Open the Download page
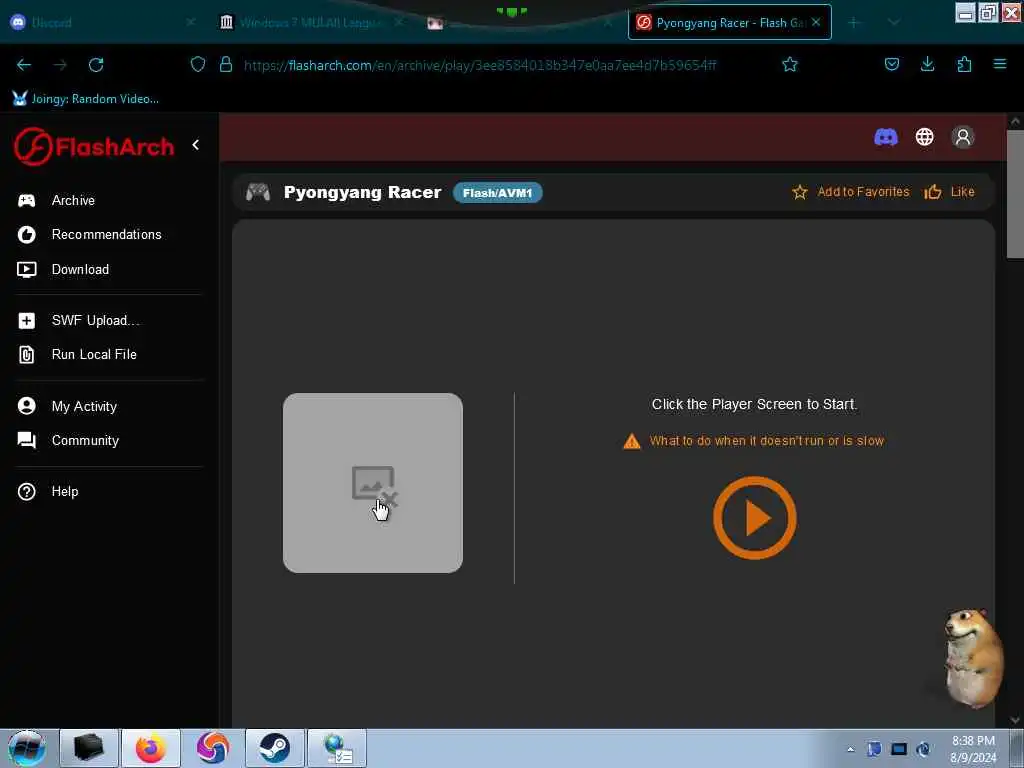 coord(80,269)
